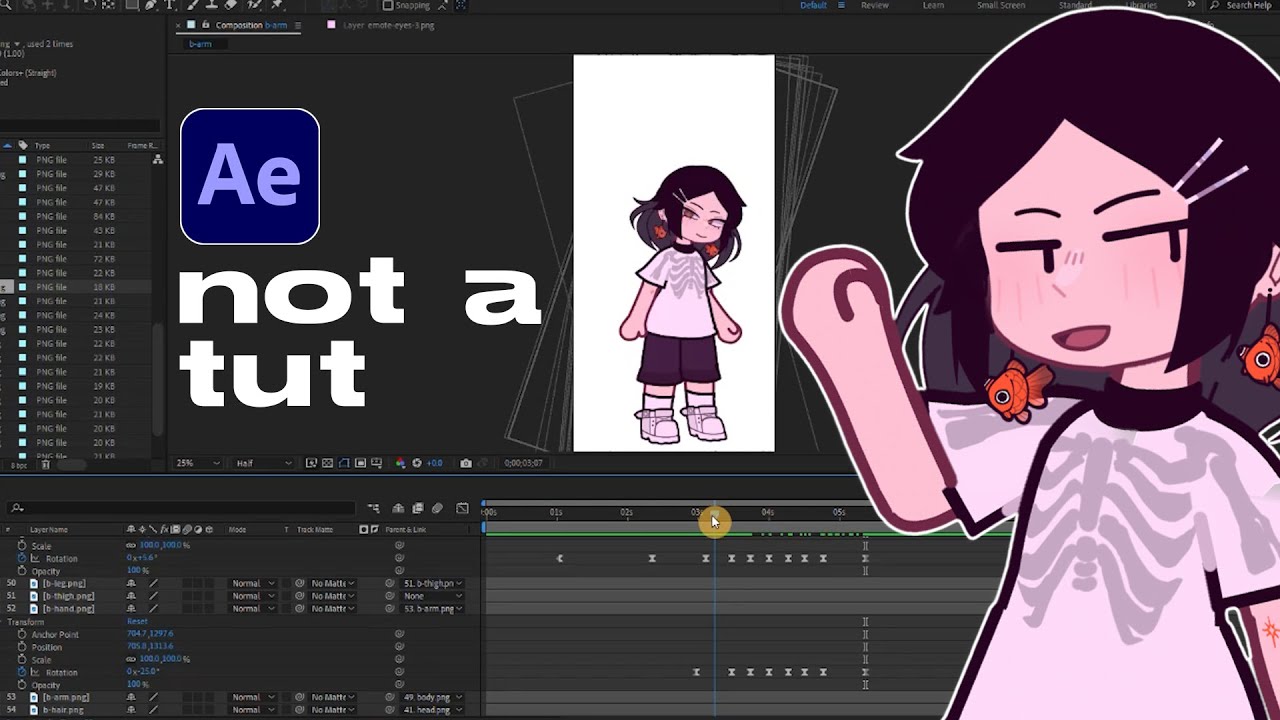Screen dimensions: 1280x720
Task: Select the Type tool in the toolbar
Action: [x=170, y=5]
